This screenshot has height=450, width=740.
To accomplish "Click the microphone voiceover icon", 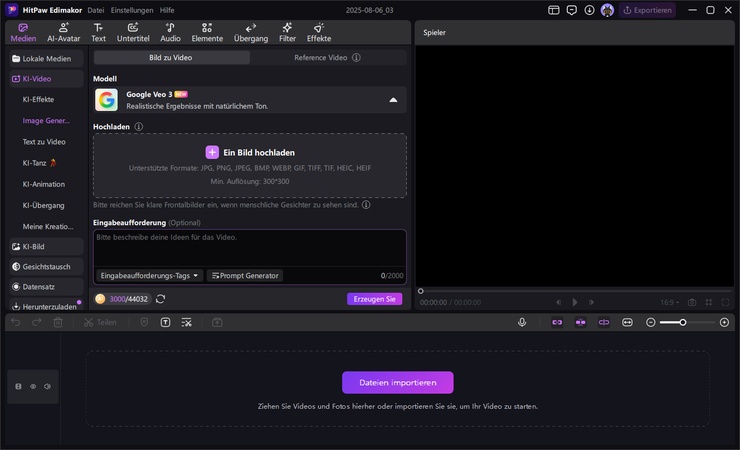I will click(522, 323).
